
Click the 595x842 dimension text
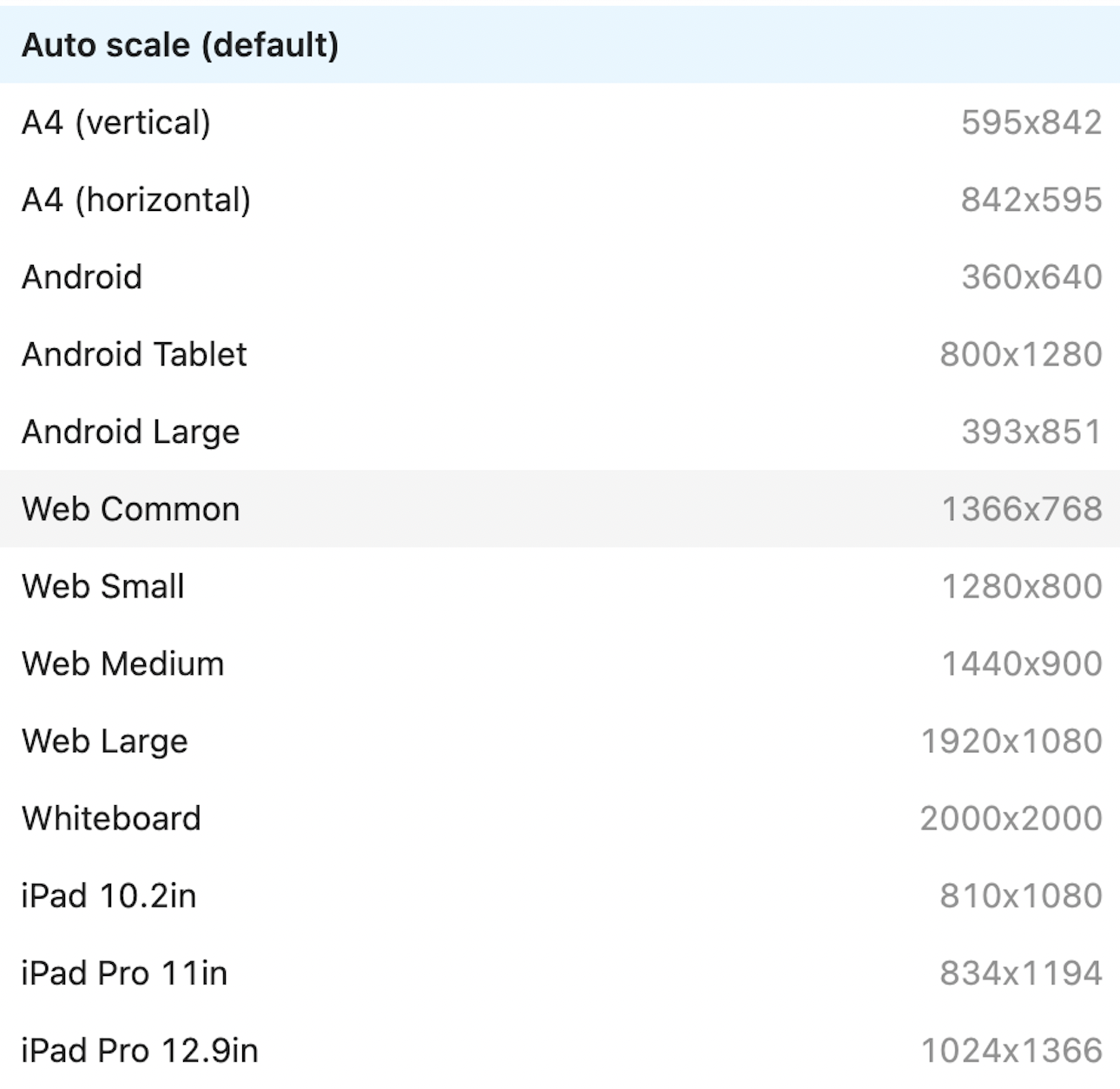coord(1031,122)
